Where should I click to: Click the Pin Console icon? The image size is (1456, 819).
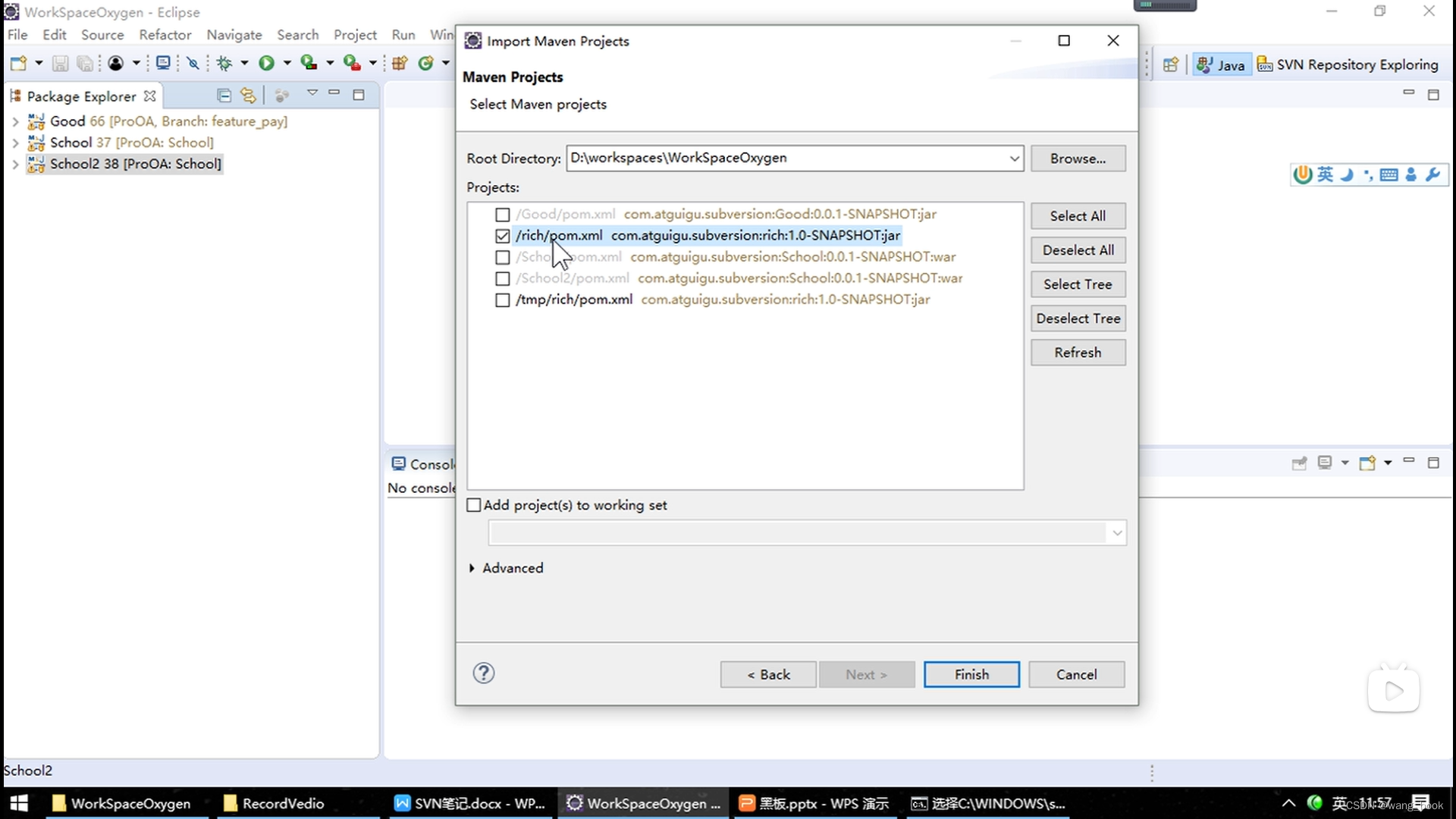tap(1300, 463)
